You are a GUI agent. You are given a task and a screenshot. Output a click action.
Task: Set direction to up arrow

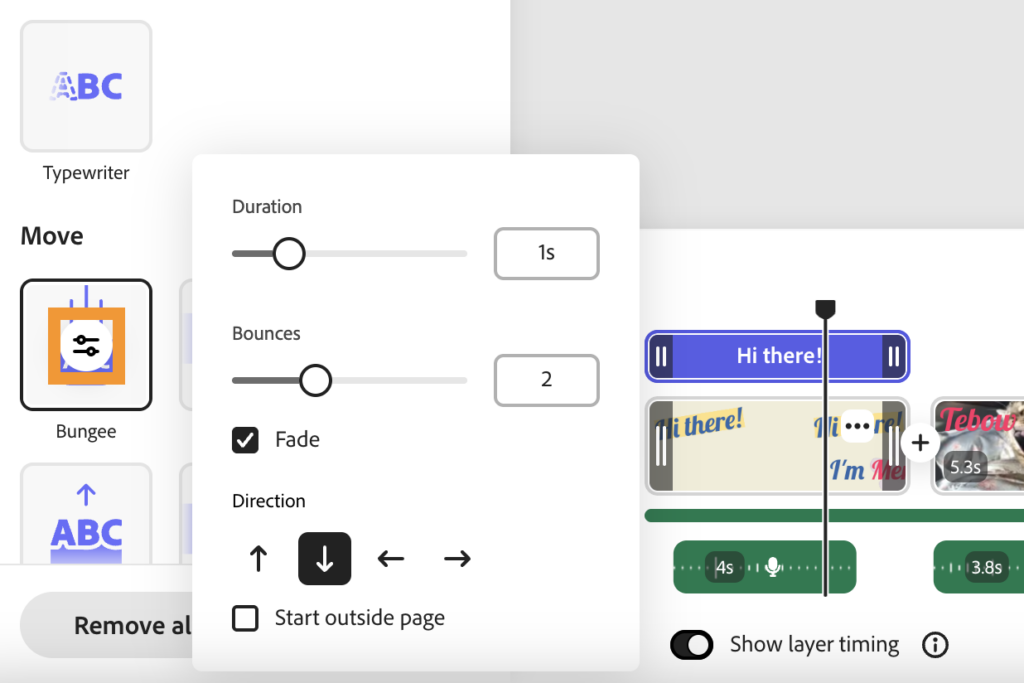(258, 559)
